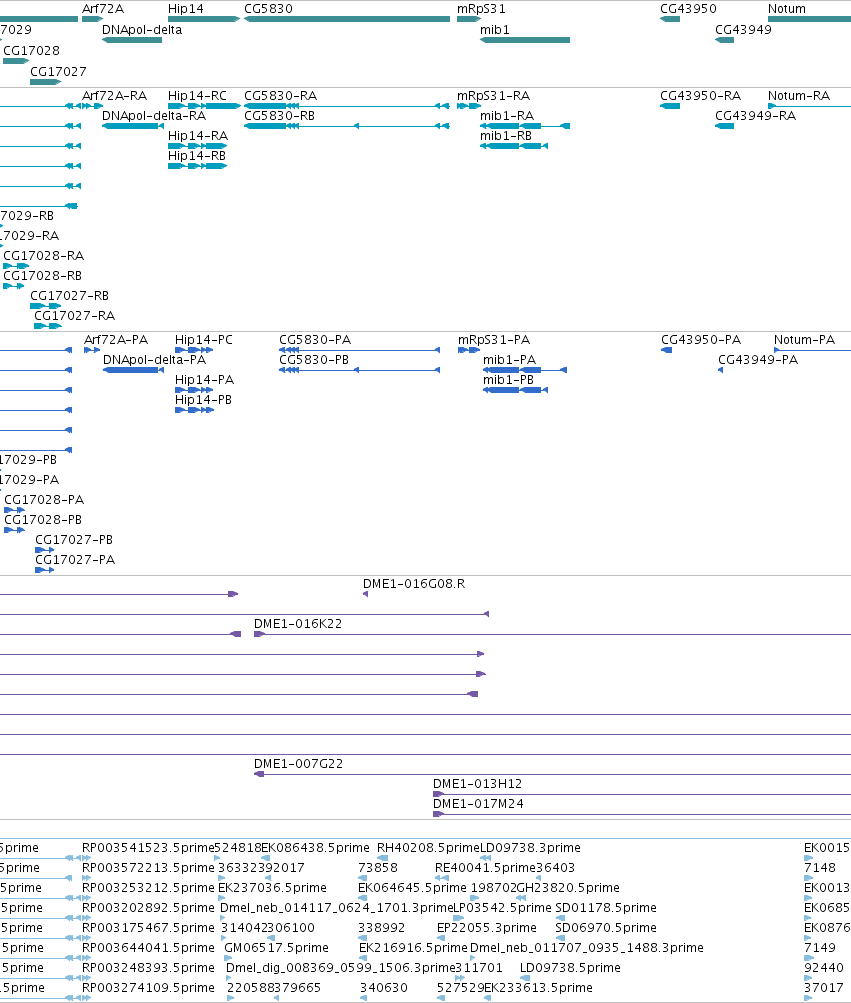Select the Notum gene label
851x1003 pixels.
(x=786, y=9)
